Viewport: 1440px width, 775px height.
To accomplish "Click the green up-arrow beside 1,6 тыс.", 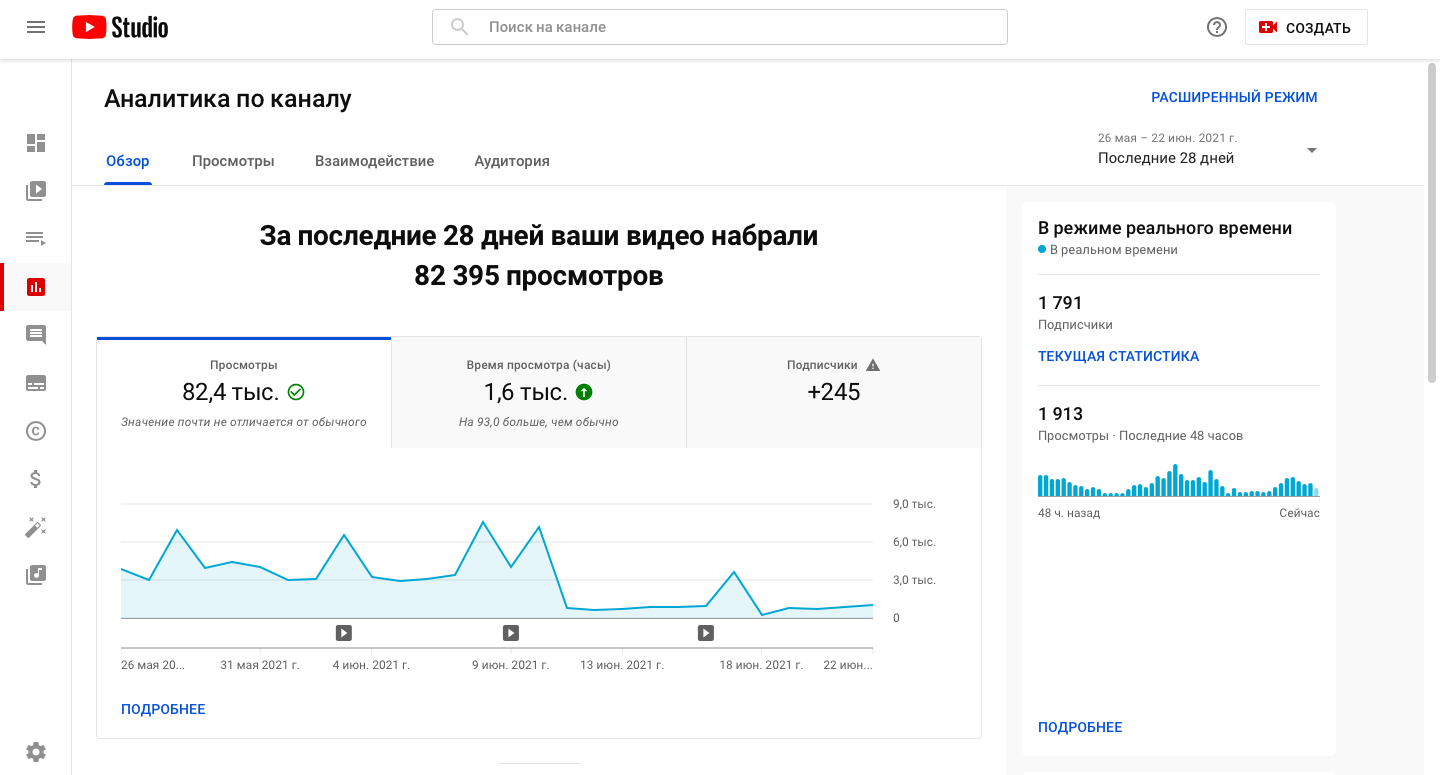I will [x=584, y=392].
